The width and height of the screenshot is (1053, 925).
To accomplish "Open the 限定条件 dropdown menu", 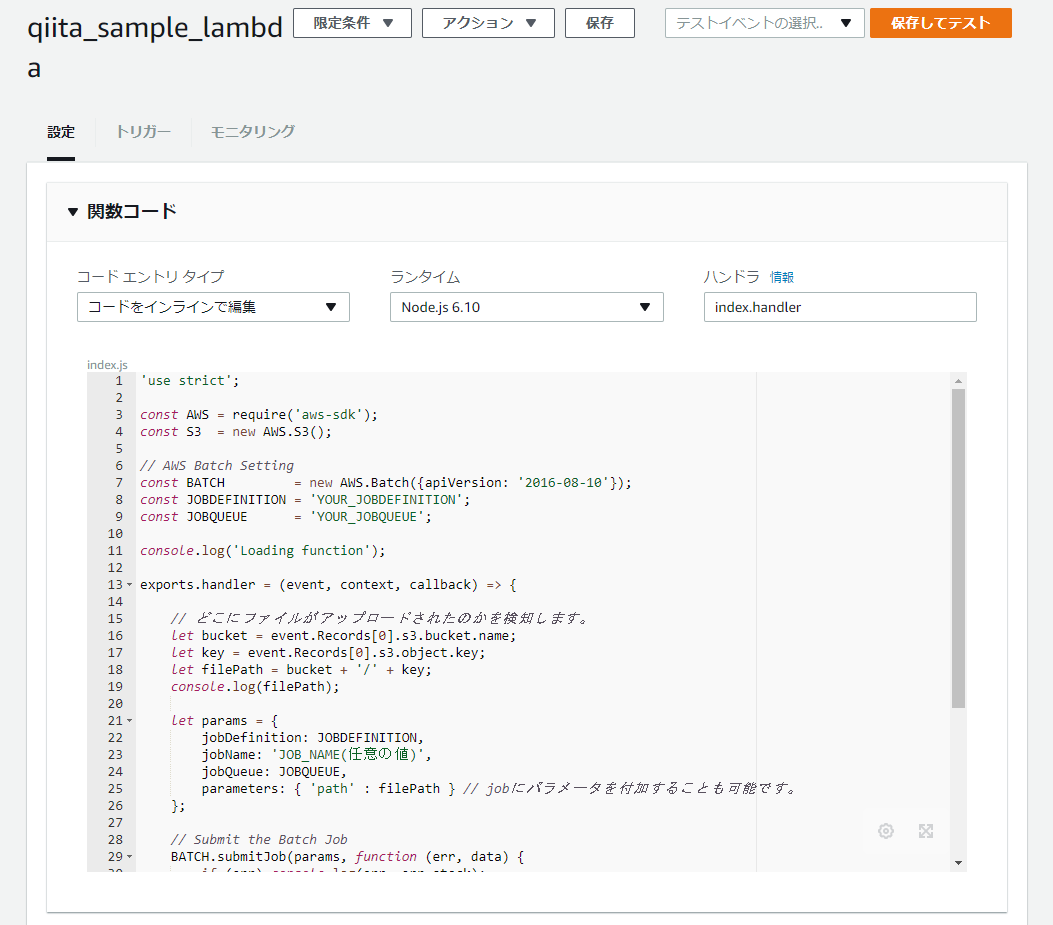I will [352, 22].
